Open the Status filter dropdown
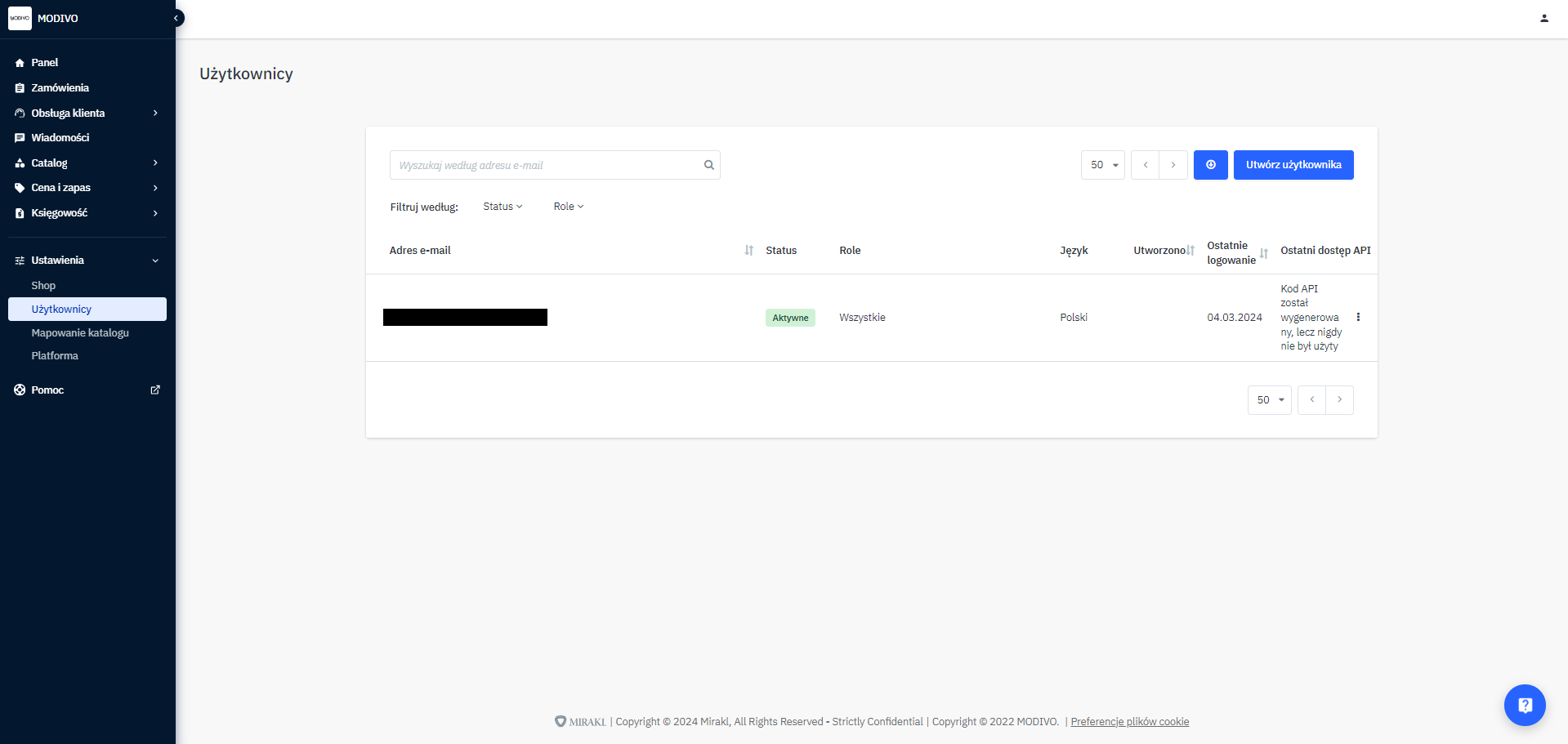 click(502, 207)
